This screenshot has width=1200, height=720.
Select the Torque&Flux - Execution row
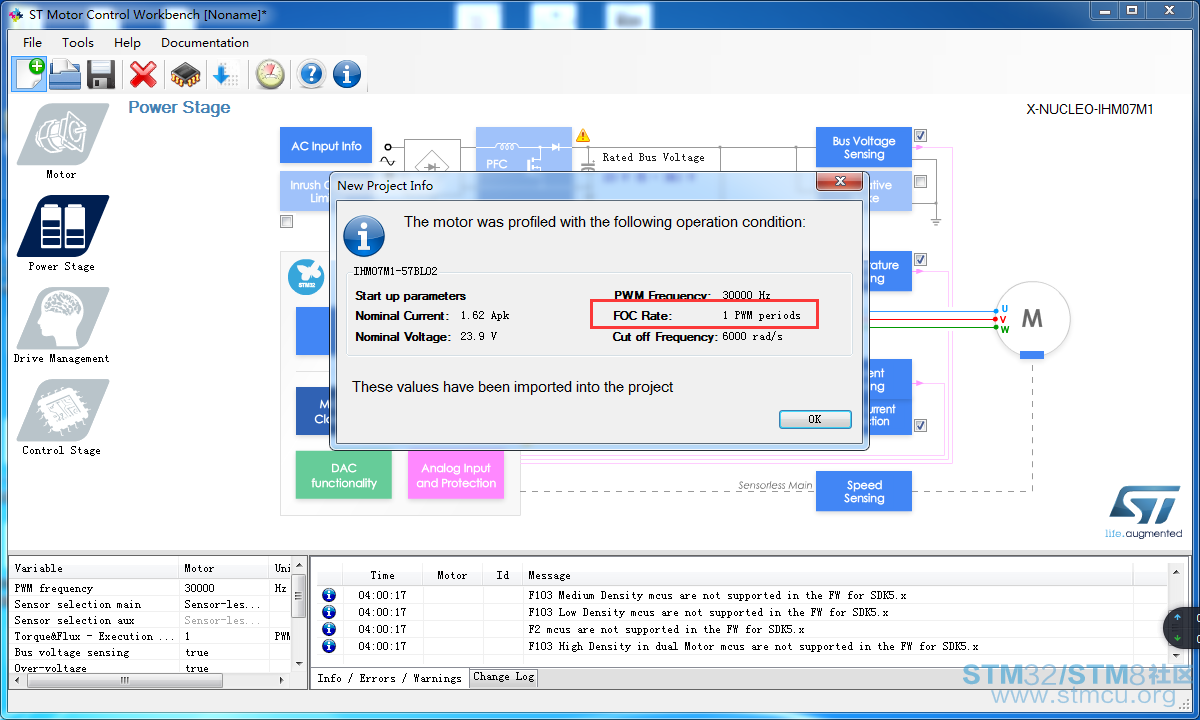click(x=150, y=636)
